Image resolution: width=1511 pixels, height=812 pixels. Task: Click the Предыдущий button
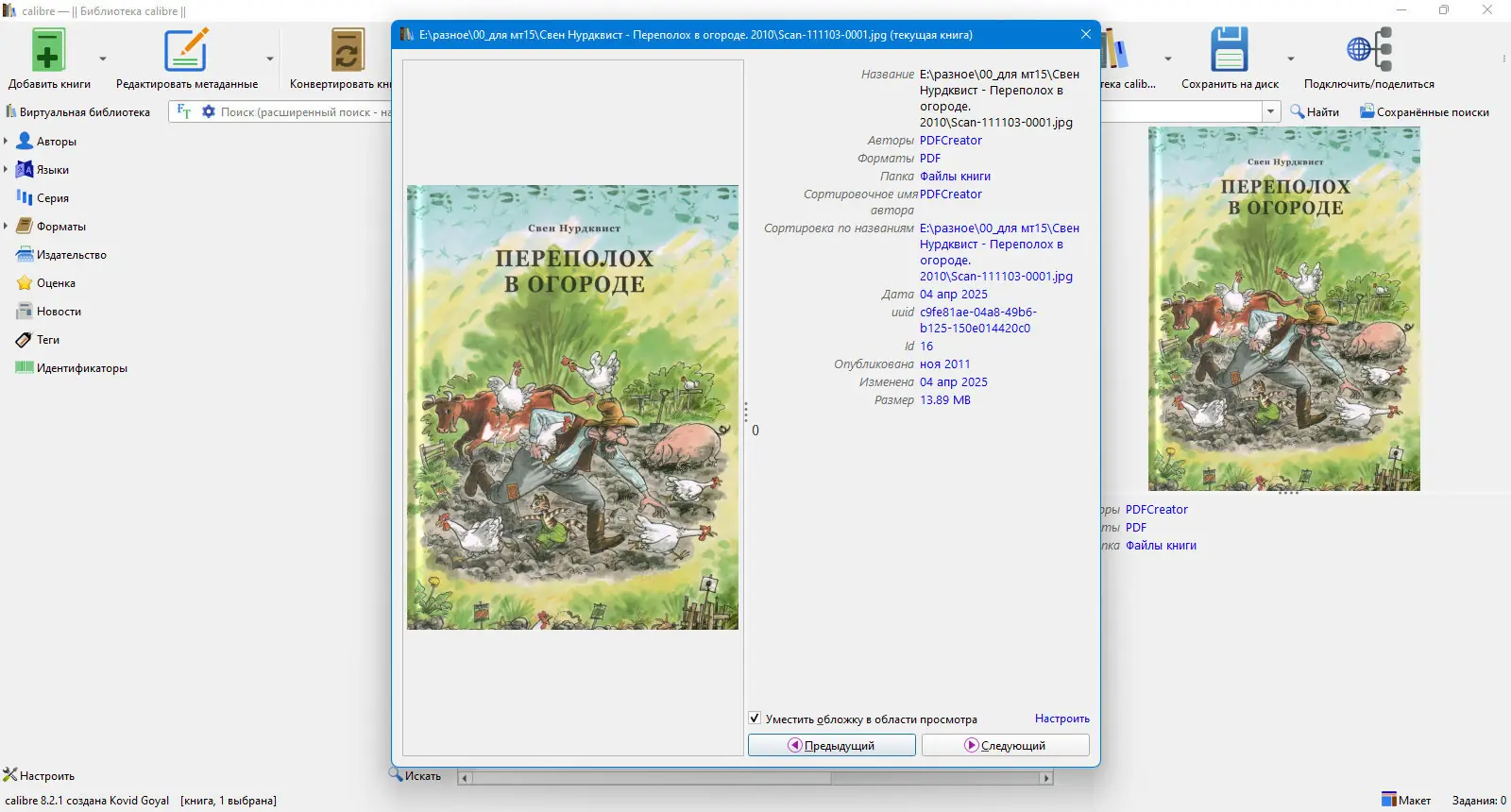[832, 746]
